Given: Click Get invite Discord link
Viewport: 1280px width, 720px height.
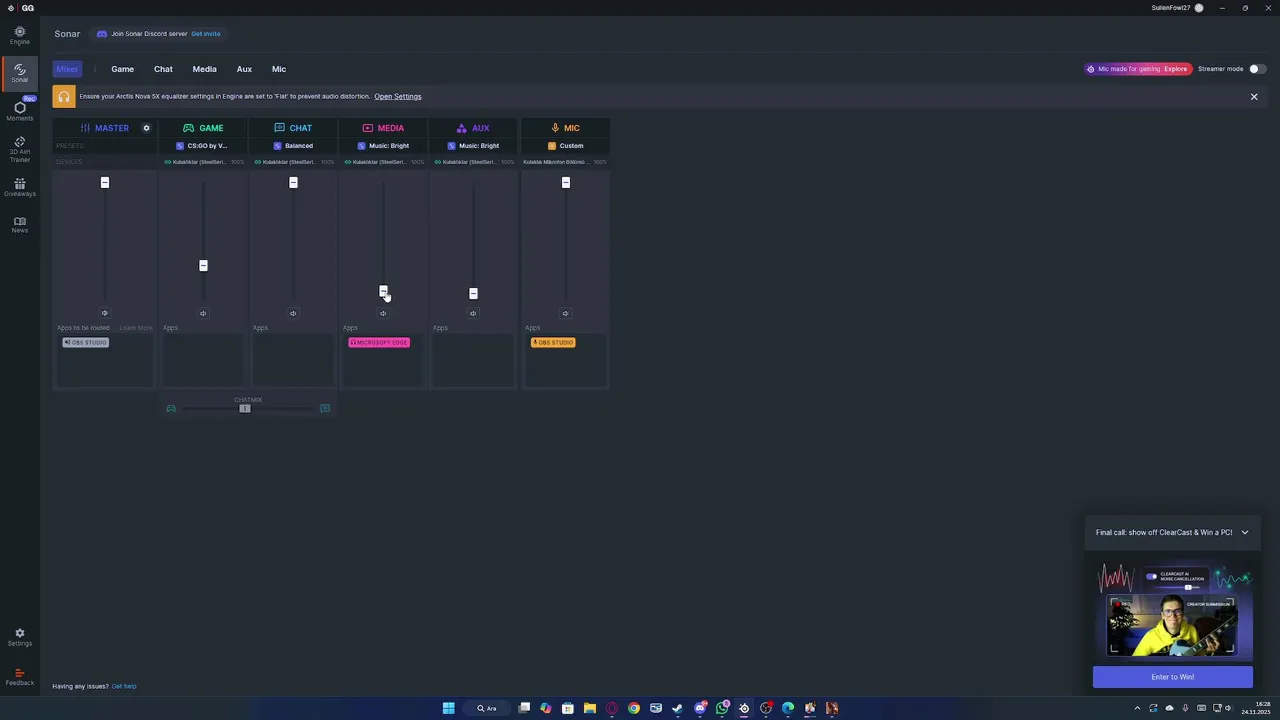Looking at the screenshot, I should (x=205, y=34).
